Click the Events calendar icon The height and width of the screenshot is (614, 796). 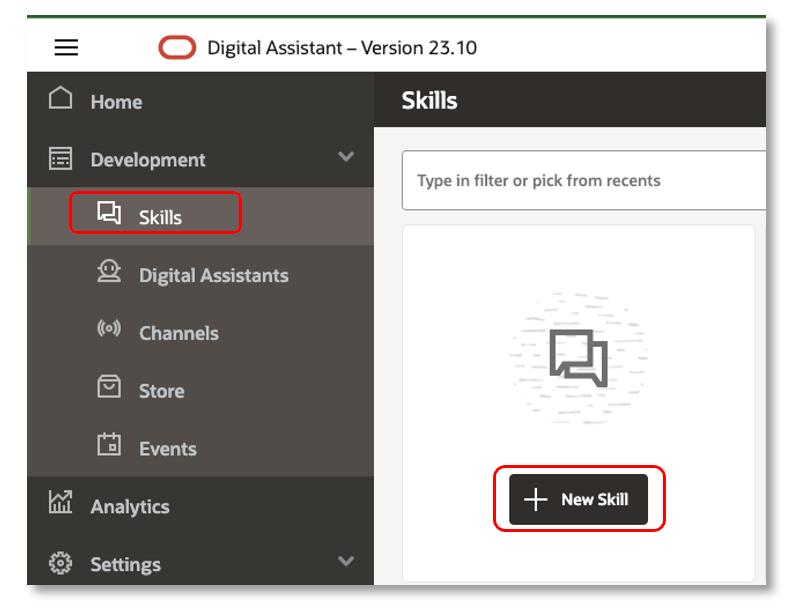[109, 444]
